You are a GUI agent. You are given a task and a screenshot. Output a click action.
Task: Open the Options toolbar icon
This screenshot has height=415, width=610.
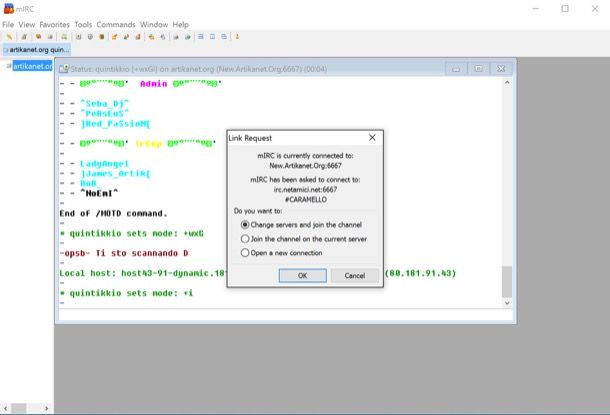click(24, 37)
